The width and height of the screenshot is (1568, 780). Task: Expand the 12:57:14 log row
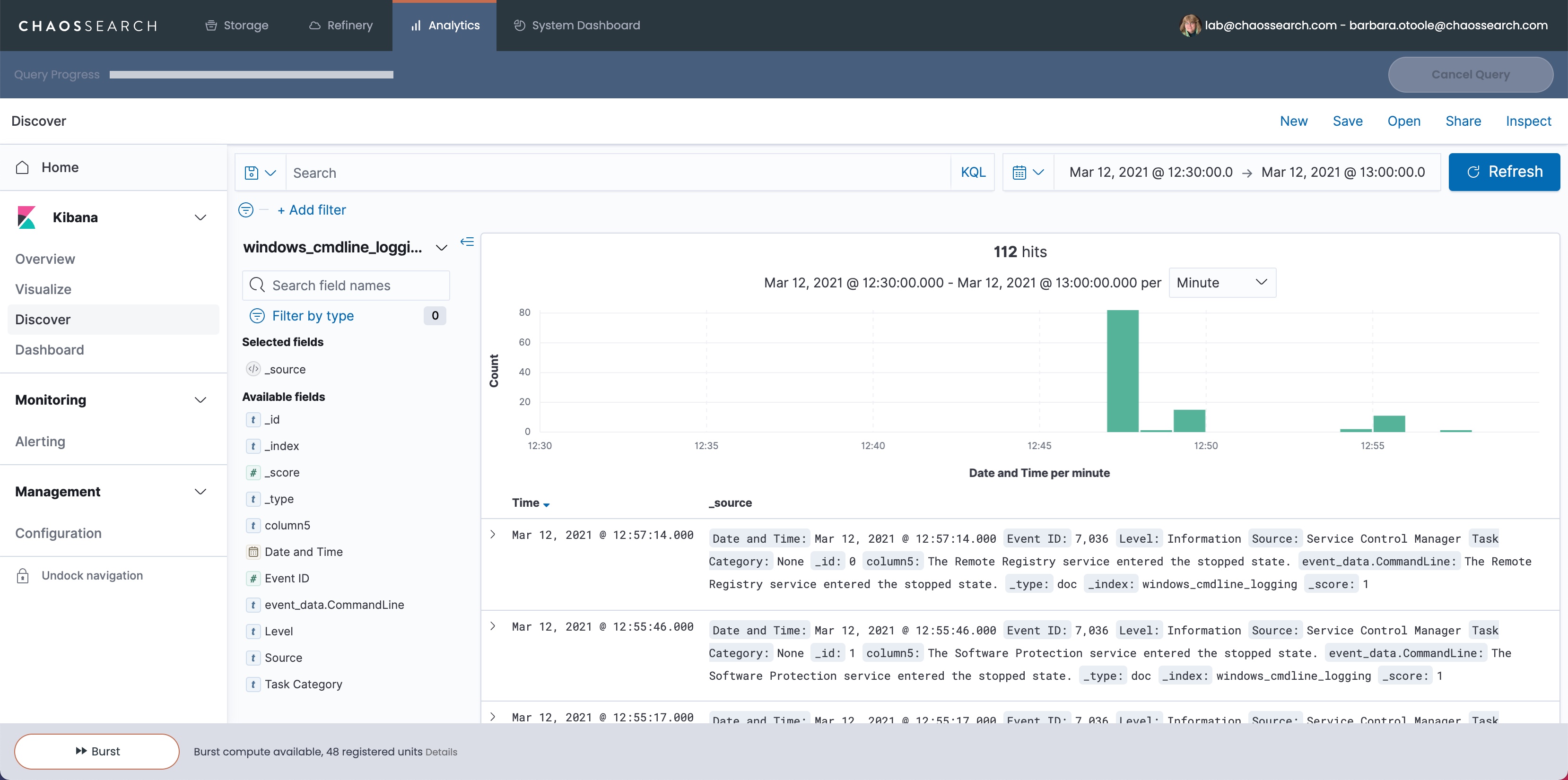pyautogui.click(x=493, y=535)
